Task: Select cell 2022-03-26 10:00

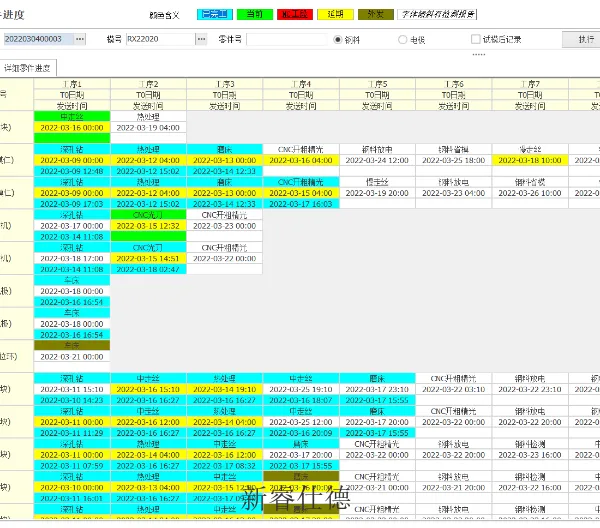Action: pos(530,193)
